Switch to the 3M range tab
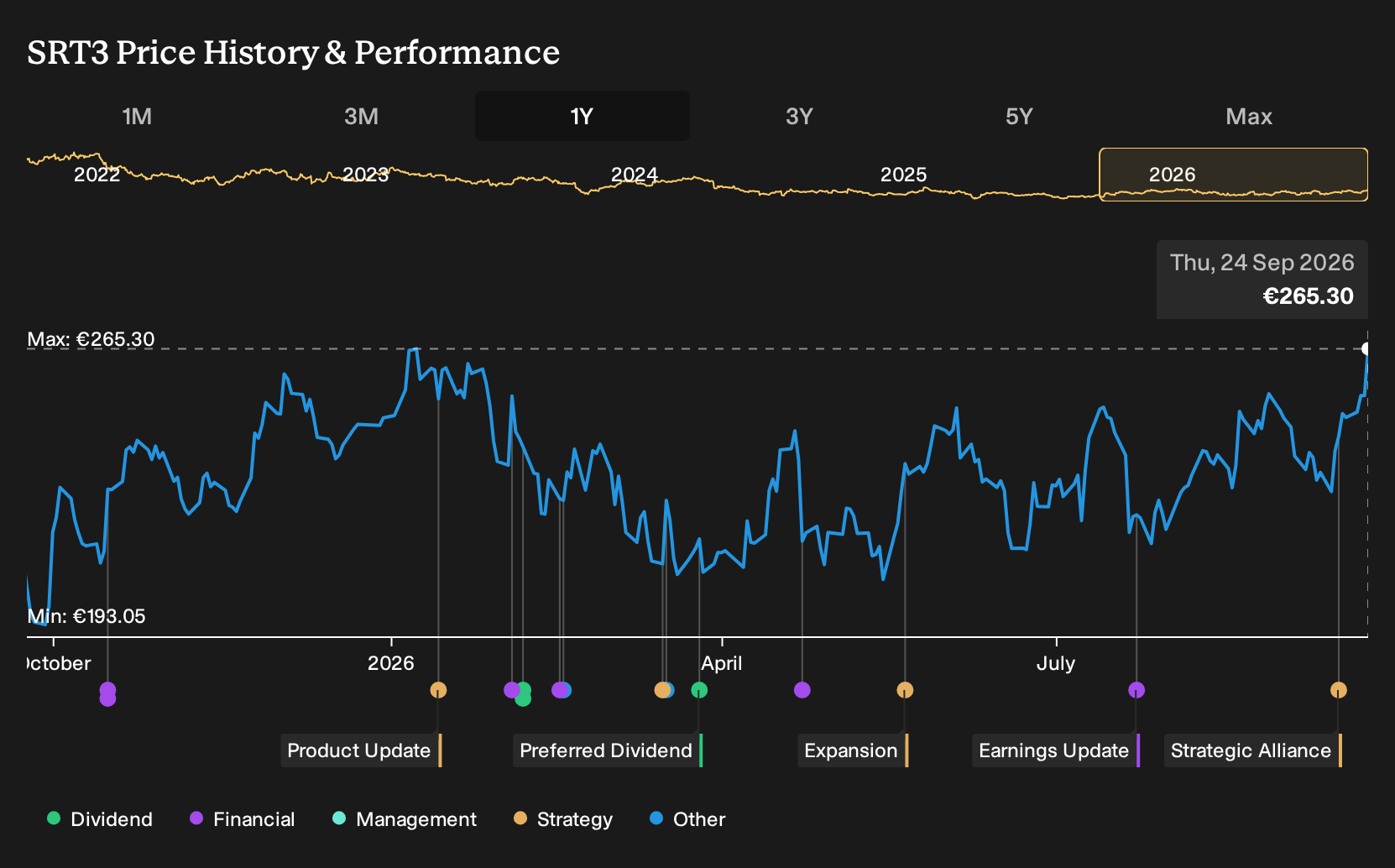Image resolution: width=1395 pixels, height=868 pixels. (x=361, y=116)
